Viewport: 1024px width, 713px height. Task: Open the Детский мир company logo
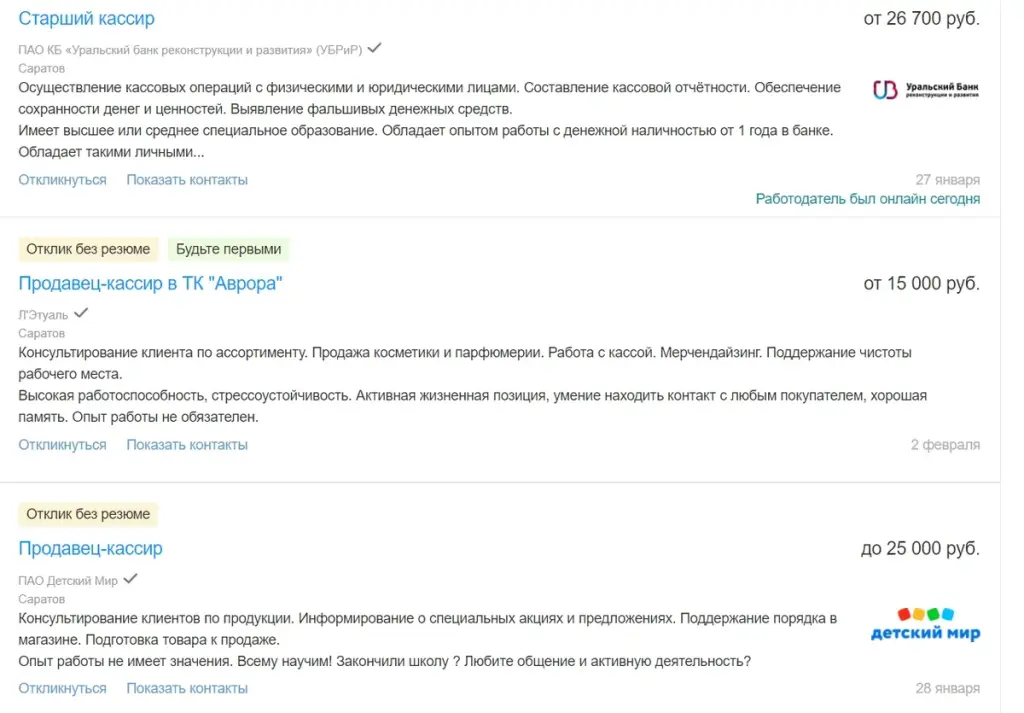pyautogui.click(x=925, y=624)
